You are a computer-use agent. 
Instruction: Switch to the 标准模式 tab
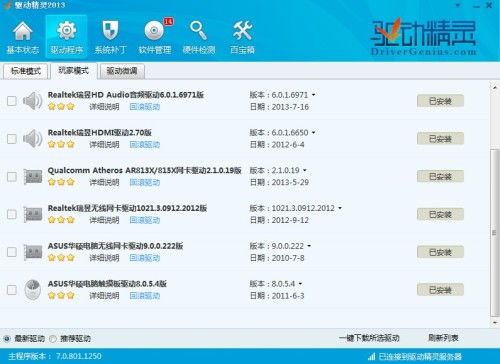[x=26, y=71]
